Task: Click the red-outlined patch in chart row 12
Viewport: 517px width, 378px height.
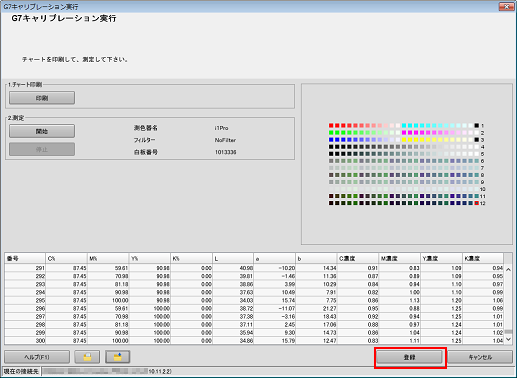Action: [x=477, y=203]
